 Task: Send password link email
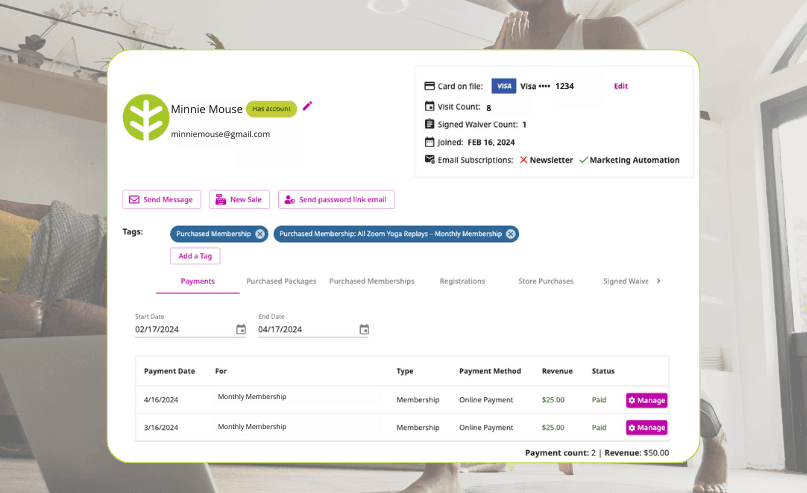(336, 200)
